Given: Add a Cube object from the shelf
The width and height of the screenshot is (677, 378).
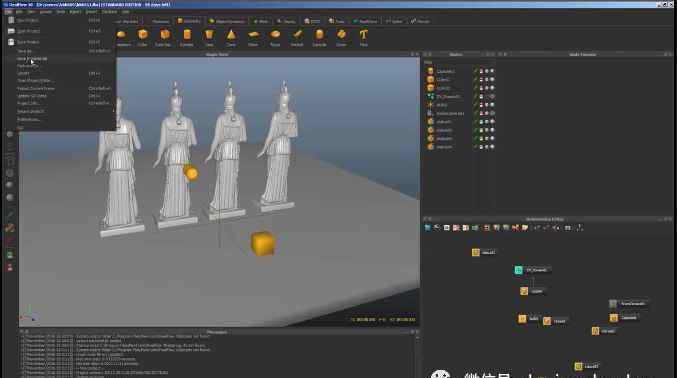Looking at the screenshot, I should coord(142,38).
